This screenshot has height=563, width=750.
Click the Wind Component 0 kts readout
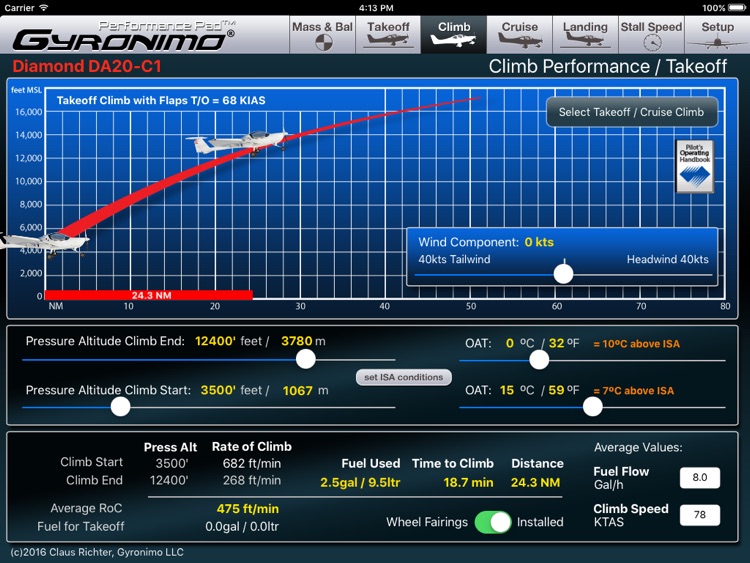(x=539, y=242)
